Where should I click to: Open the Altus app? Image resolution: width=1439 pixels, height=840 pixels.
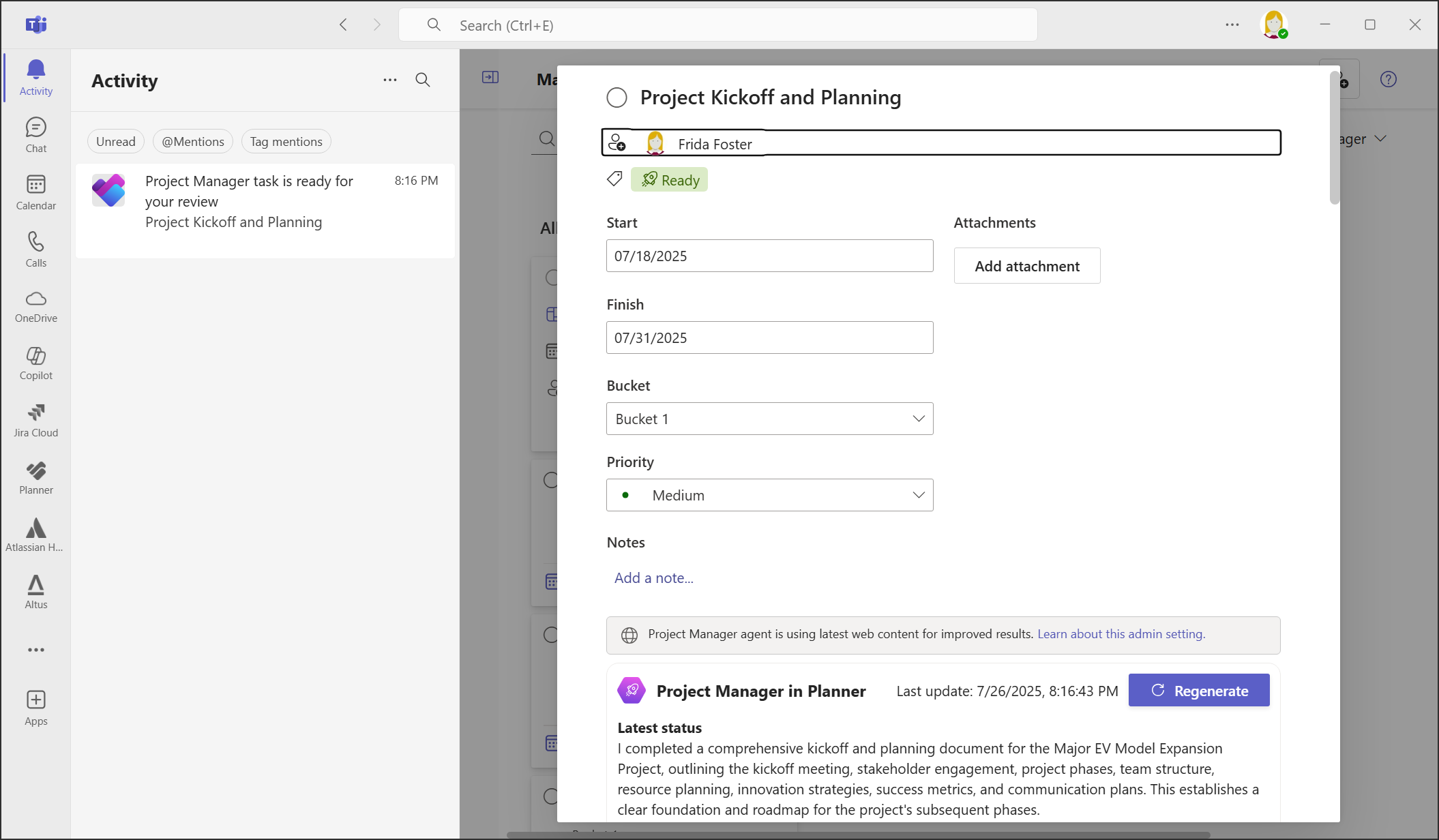36,593
